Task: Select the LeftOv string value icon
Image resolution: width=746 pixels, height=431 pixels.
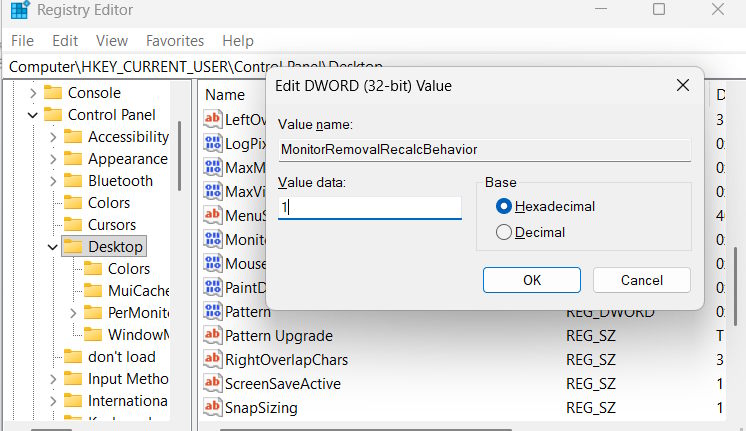Action: [213, 119]
